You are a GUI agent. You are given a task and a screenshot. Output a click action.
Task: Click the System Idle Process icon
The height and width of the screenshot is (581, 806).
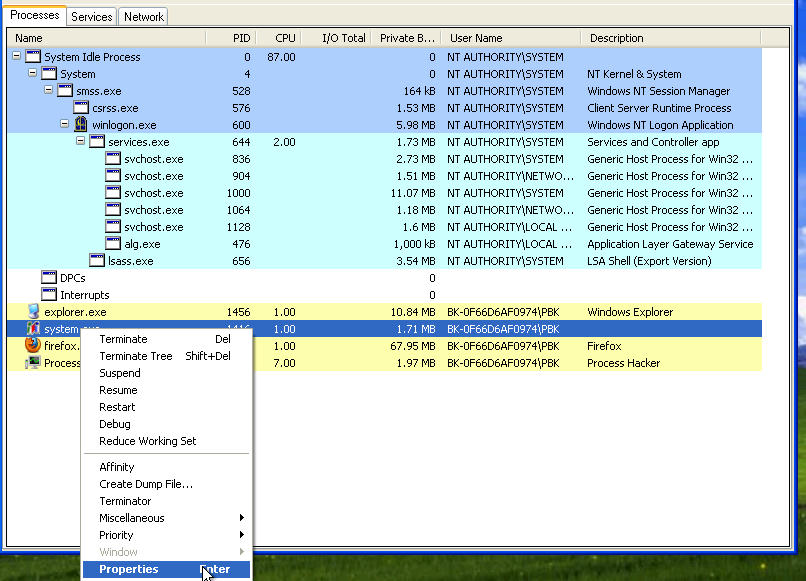[x=33, y=56]
